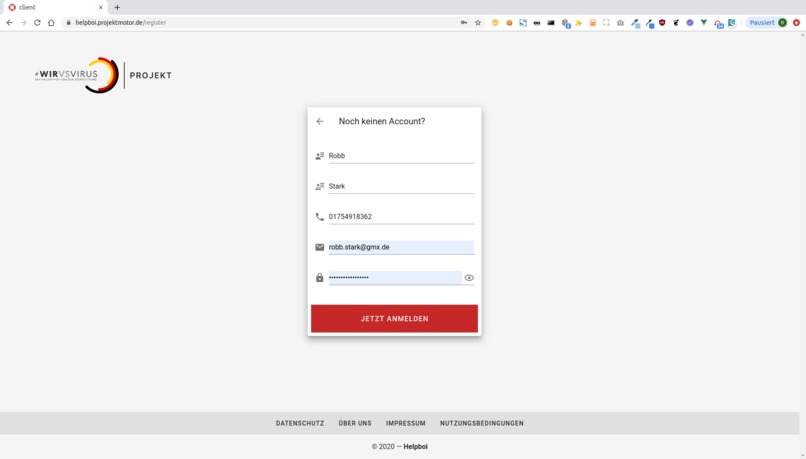Click the phone number field
Viewport: 806px width, 459px height.
click(x=401, y=216)
